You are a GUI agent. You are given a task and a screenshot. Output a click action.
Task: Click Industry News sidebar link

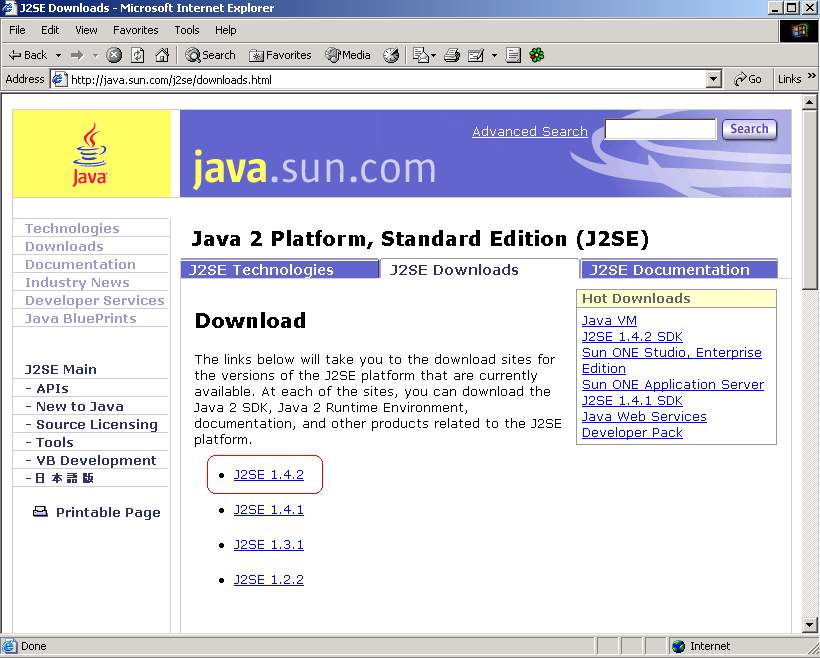point(77,282)
